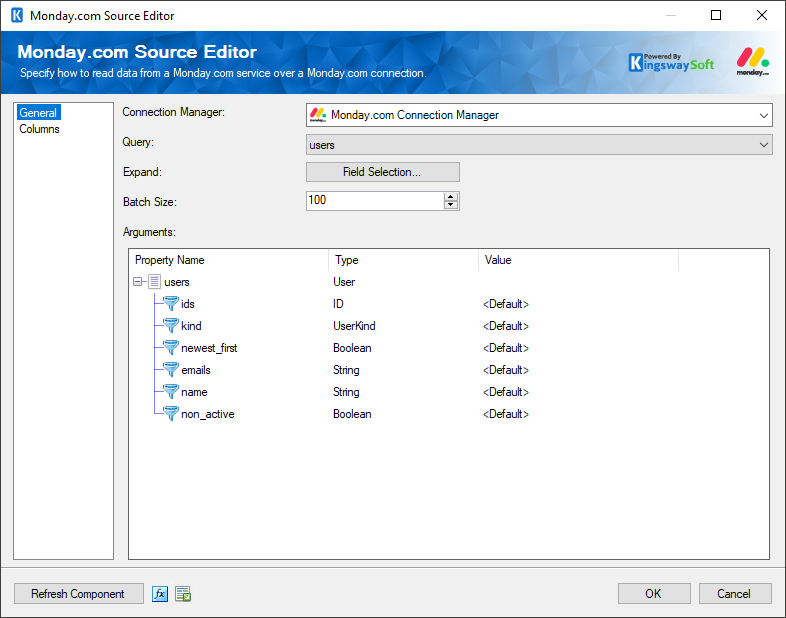This screenshot has width=786, height=618.
Task: Maximize the Source Editor window
Action: click(x=716, y=15)
